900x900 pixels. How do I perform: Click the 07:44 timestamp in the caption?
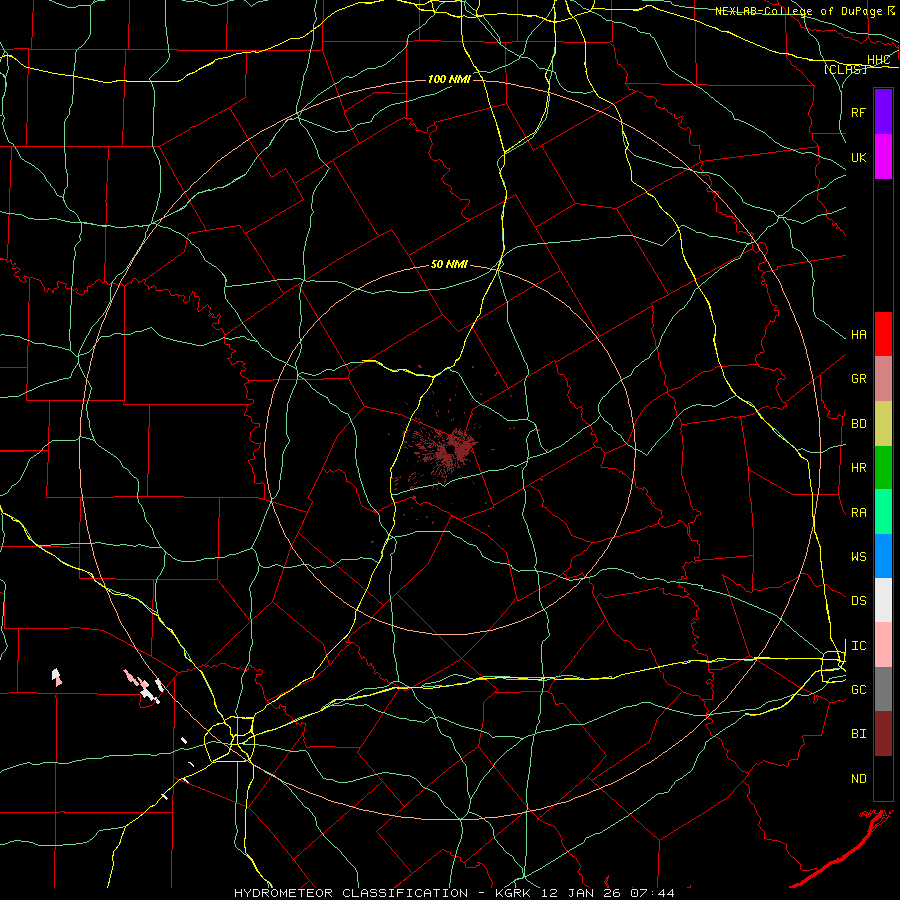[x=652, y=893]
